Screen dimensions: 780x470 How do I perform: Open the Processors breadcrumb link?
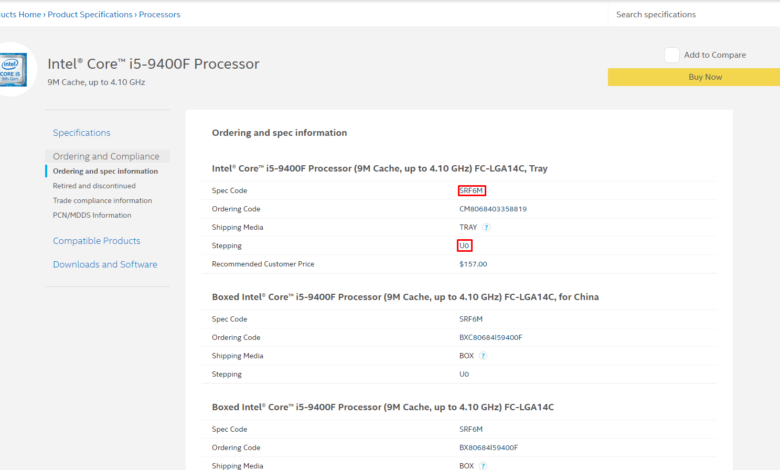[160, 14]
